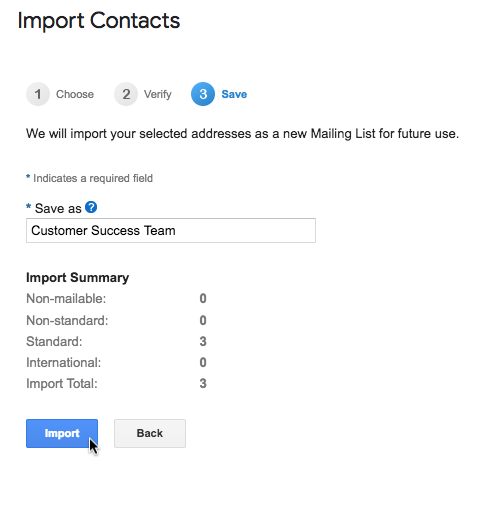Click the step 2 circle icon
The image size is (481, 531).
[x=126, y=94]
